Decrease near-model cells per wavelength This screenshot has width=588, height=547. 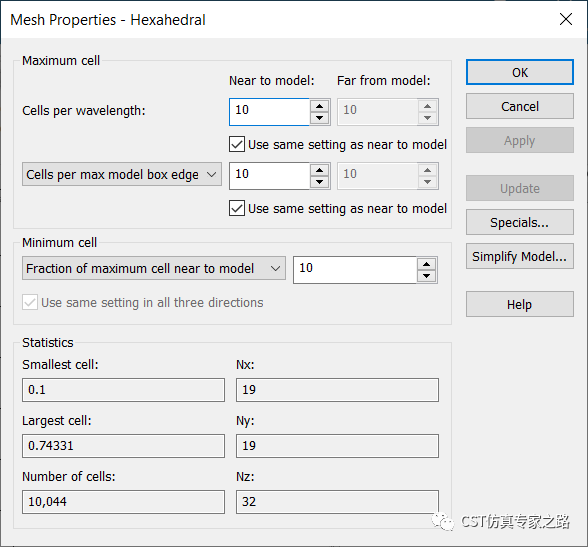pyautogui.click(x=320, y=118)
